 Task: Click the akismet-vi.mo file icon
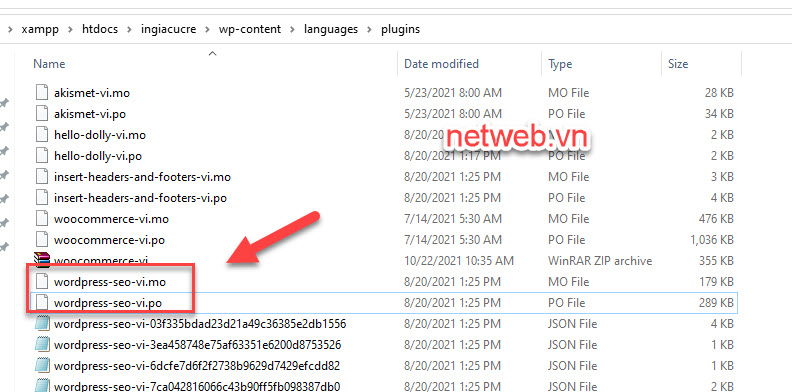[42, 93]
